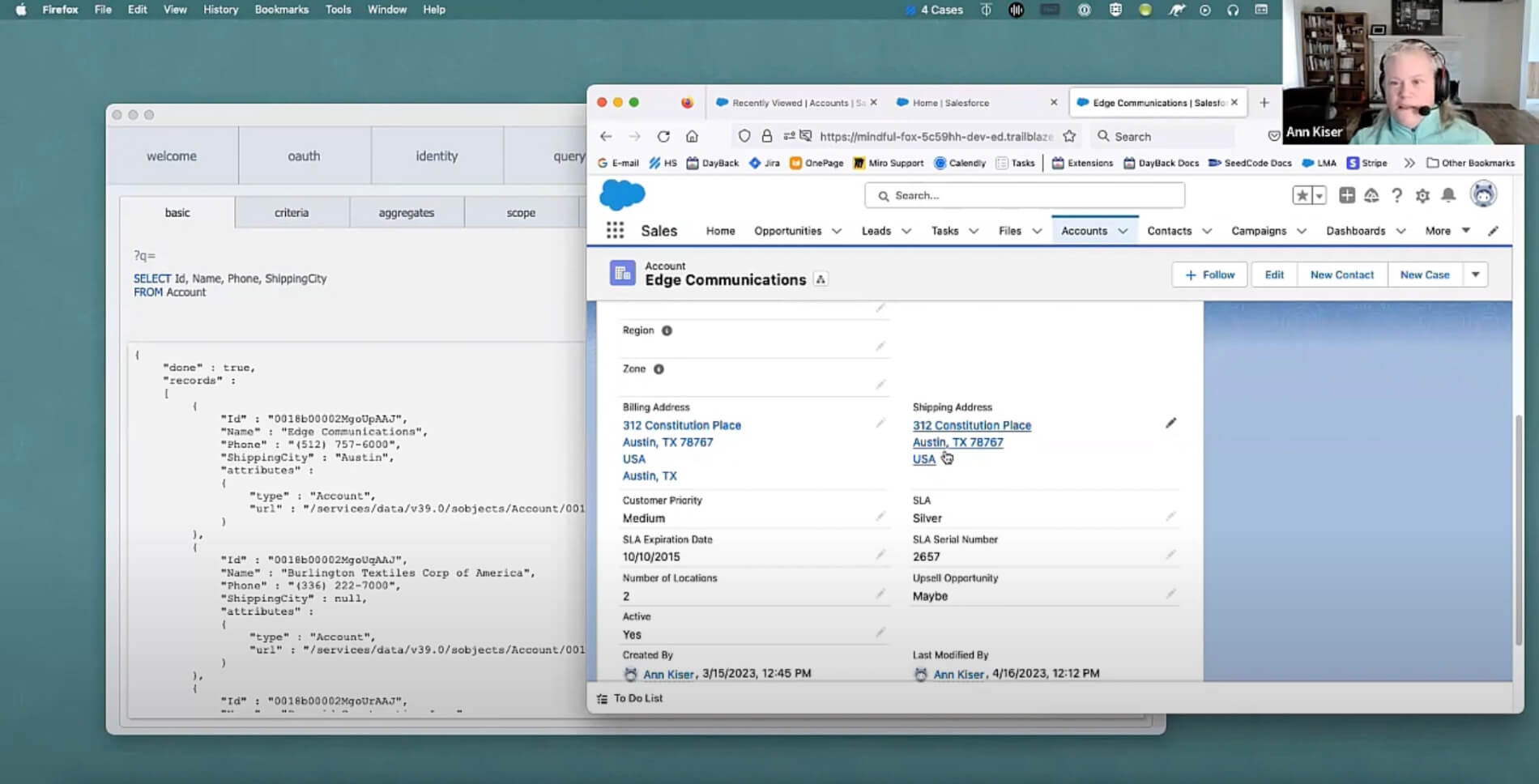
Task: Close the Home | Salesforce browser tab
Action: [1054, 103]
